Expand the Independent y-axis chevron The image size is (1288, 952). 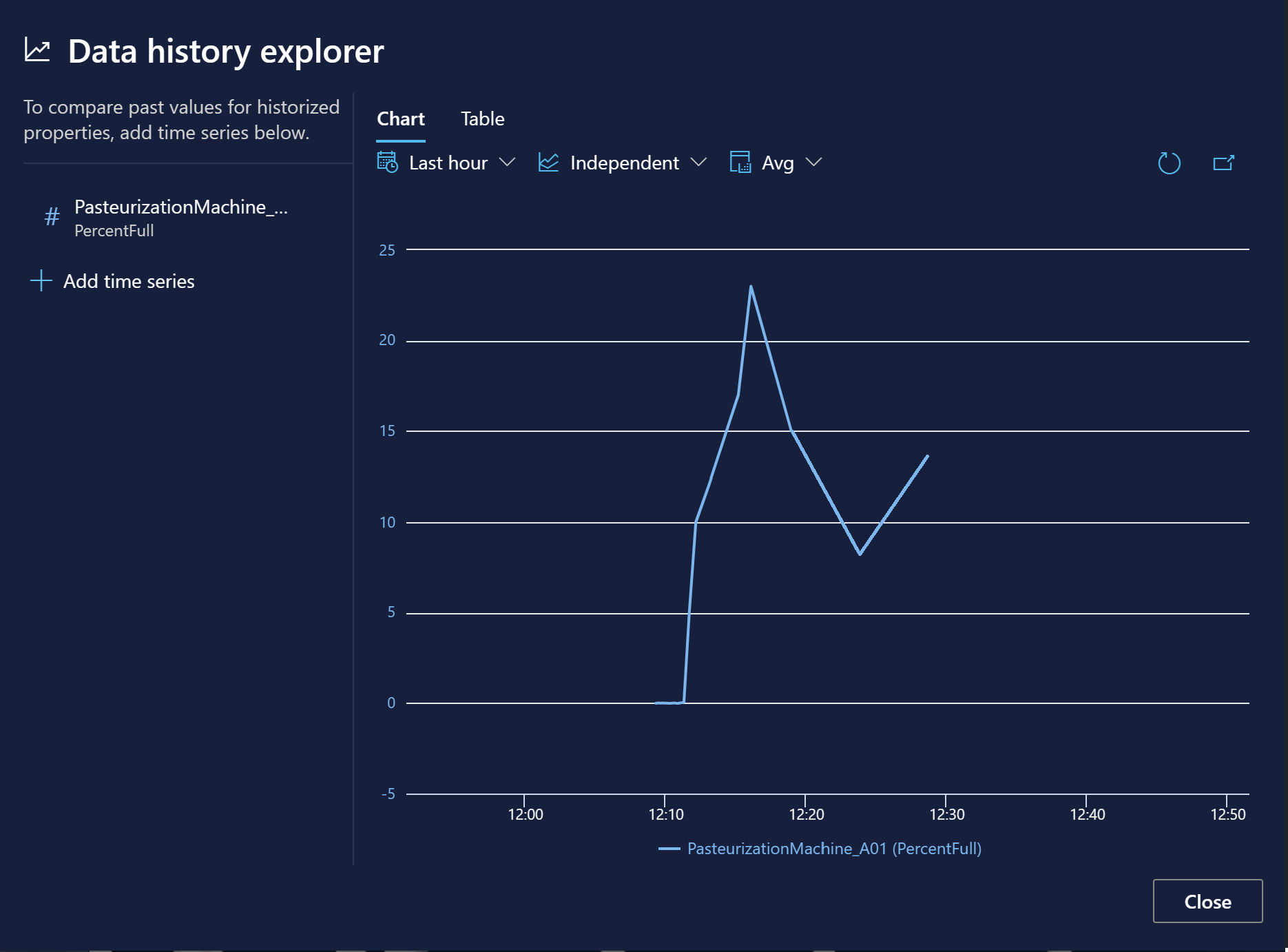(x=698, y=163)
